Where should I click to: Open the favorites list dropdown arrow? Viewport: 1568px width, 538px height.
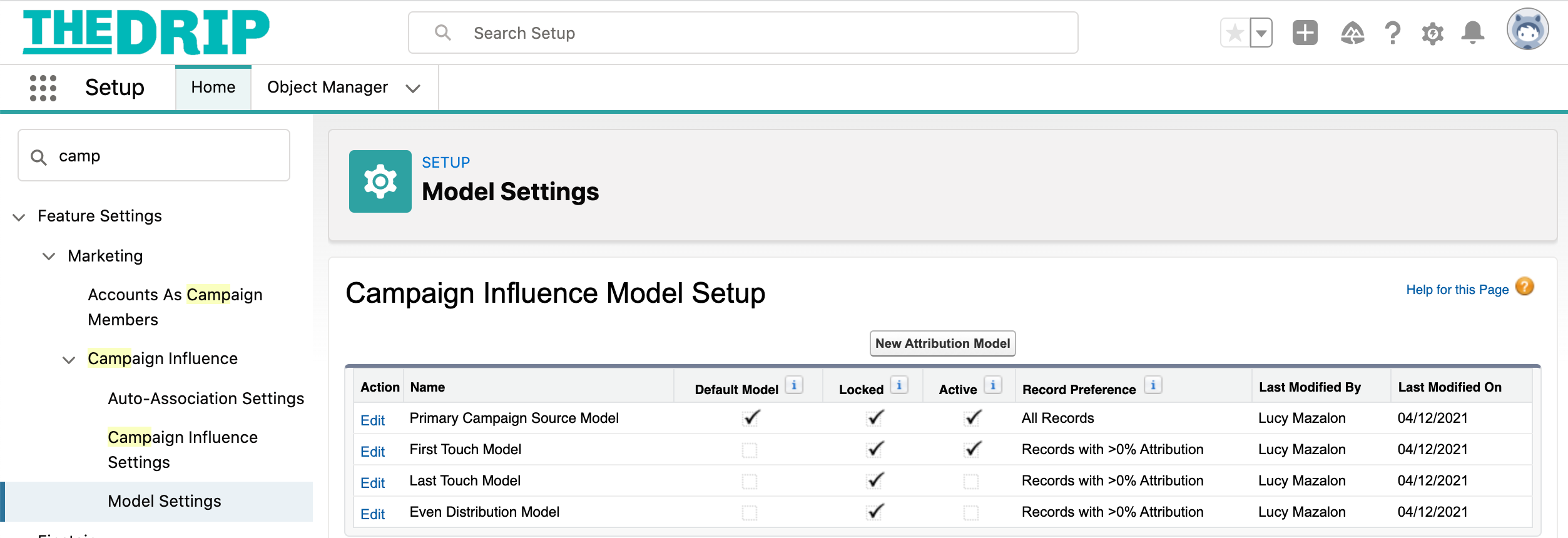(1261, 33)
